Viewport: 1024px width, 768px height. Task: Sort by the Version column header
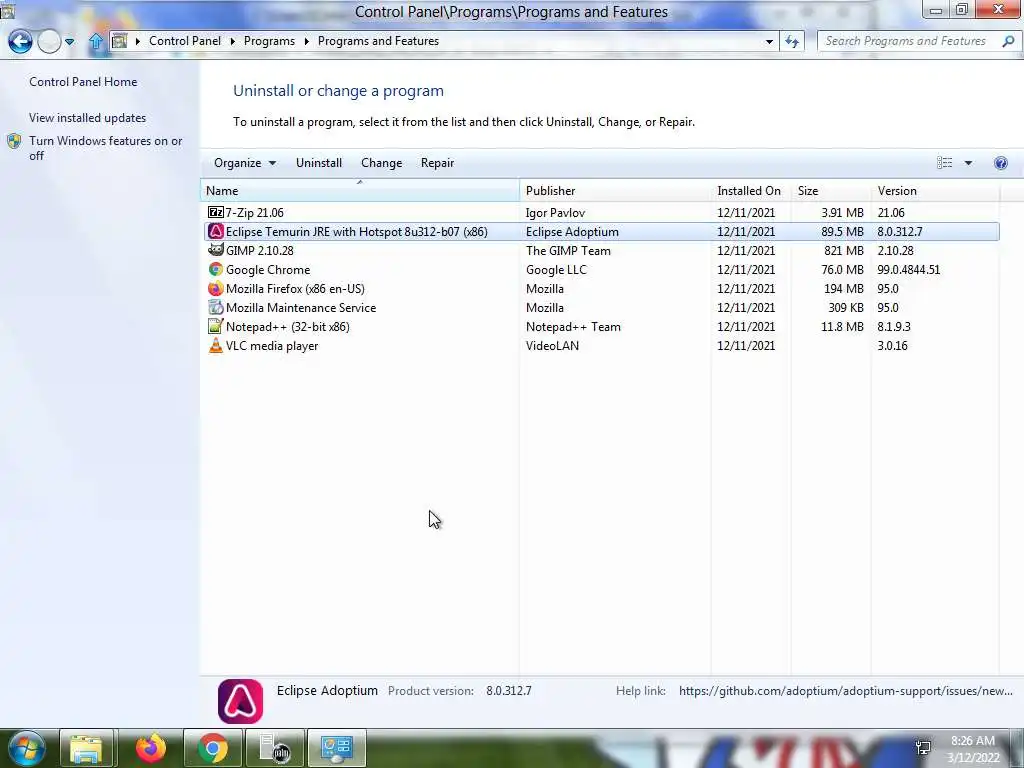tap(935, 191)
